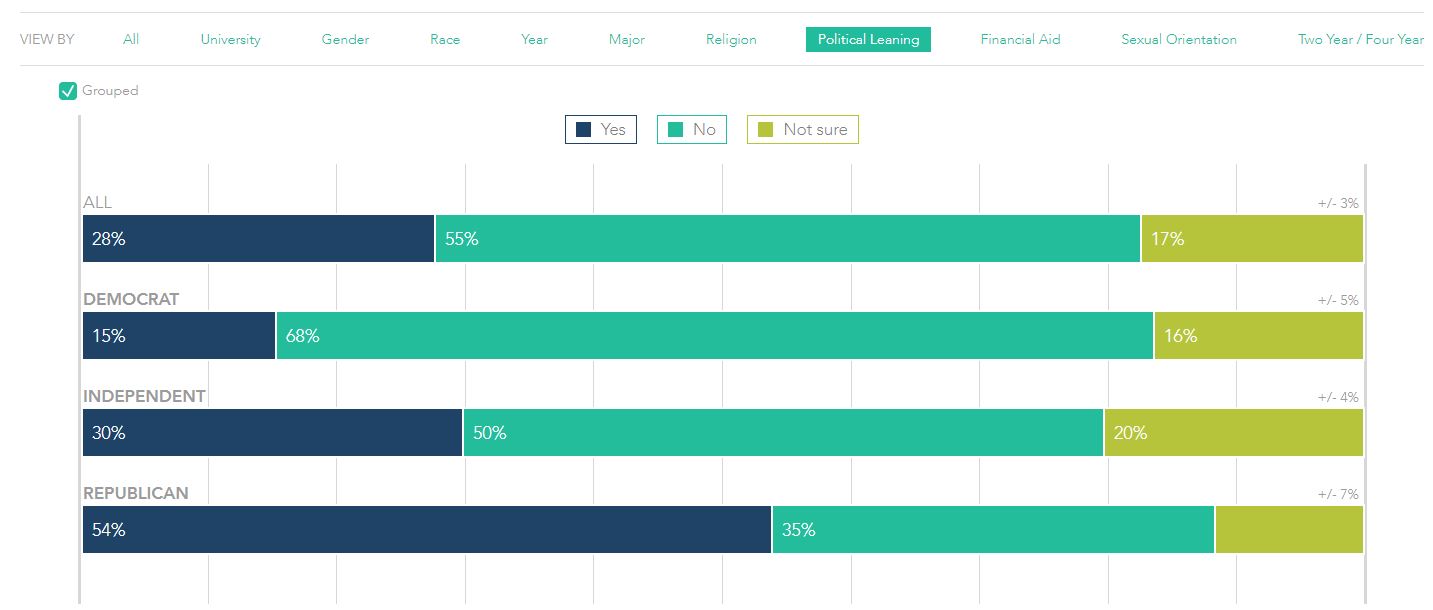Screen dimensions: 1433x610
Task: View results by Gender
Action: [x=345, y=40]
